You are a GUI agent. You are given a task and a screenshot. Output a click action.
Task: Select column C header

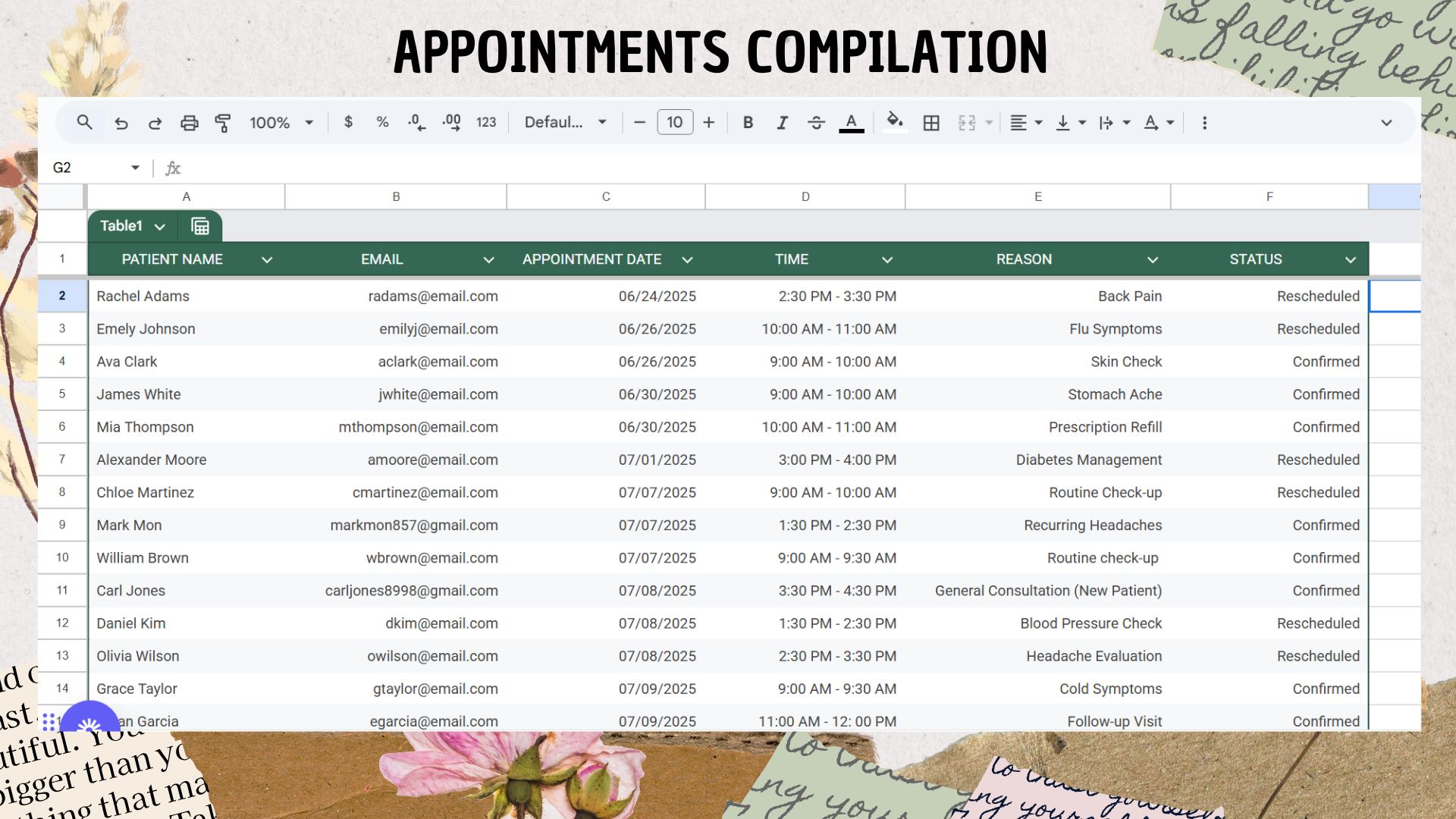coord(606,196)
